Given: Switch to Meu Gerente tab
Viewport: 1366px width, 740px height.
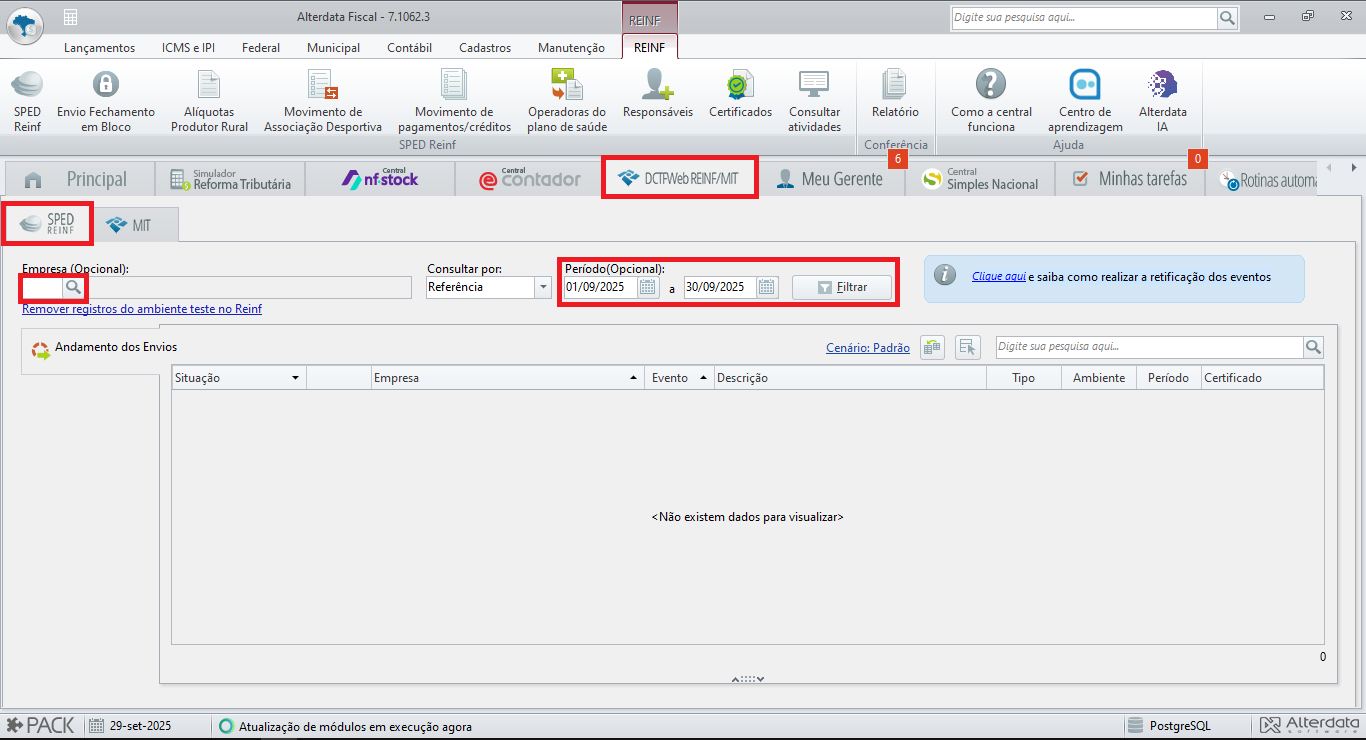Looking at the screenshot, I should [x=830, y=179].
